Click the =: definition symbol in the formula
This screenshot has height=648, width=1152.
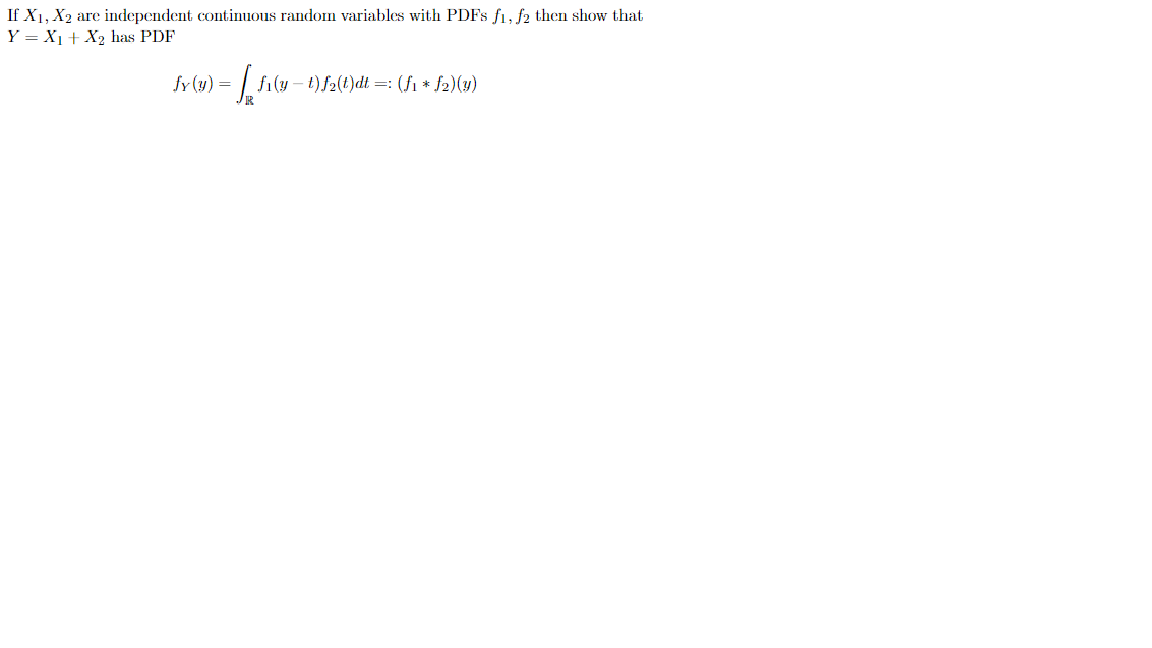click(x=383, y=84)
